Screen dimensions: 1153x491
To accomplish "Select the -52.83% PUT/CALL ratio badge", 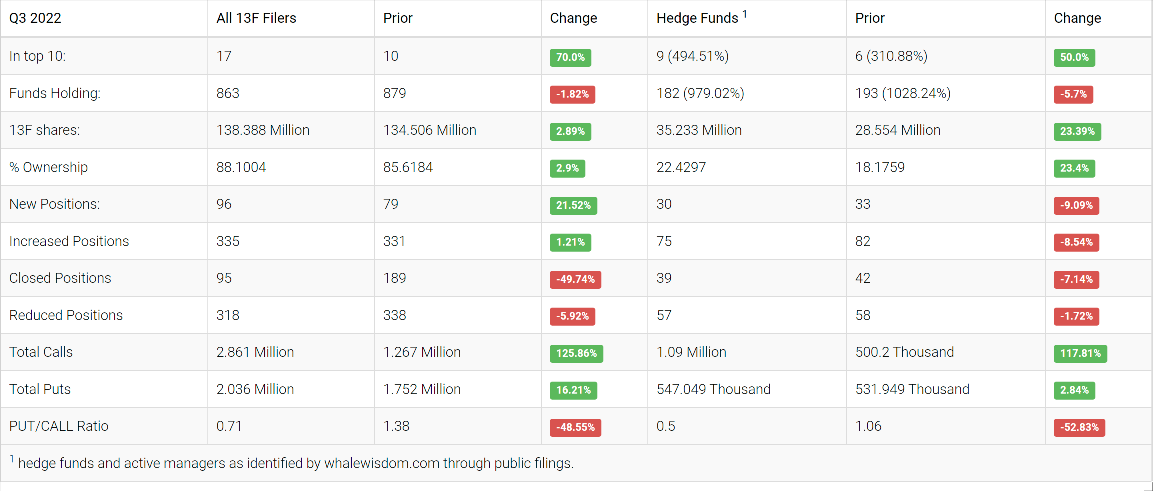I will click(x=1079, y=427).
